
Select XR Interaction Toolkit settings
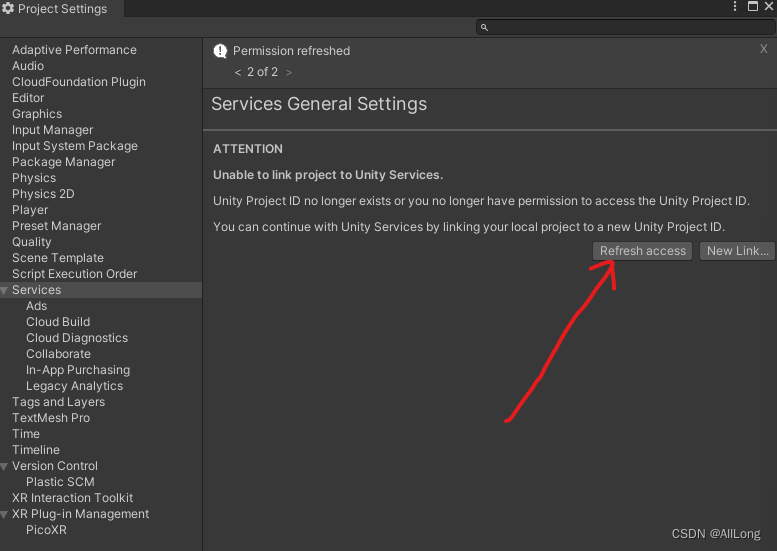click(72, 498)
